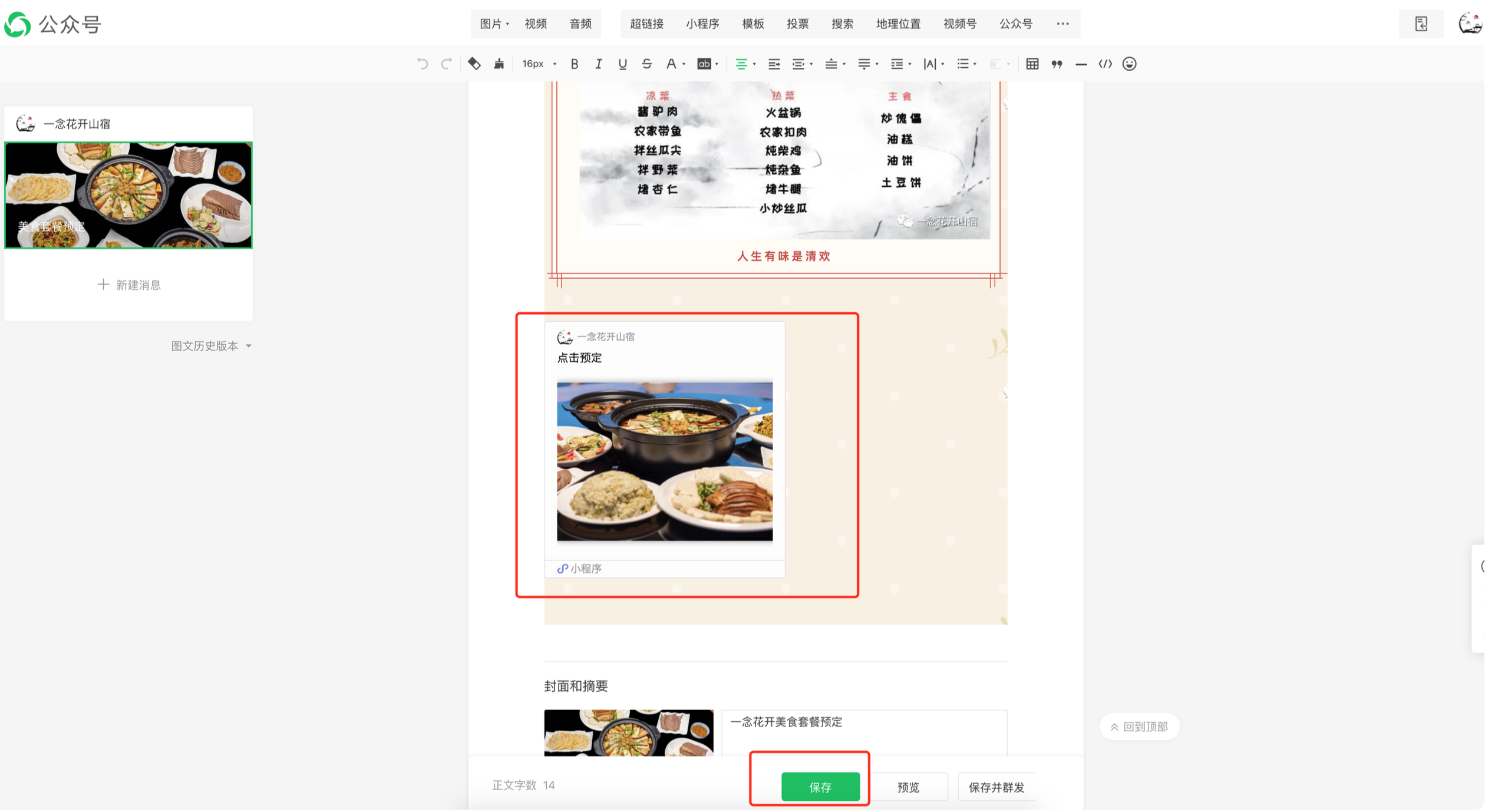Click the green center alignment icon
This screenshot has width=1485, height=812.
pos(741,64)
